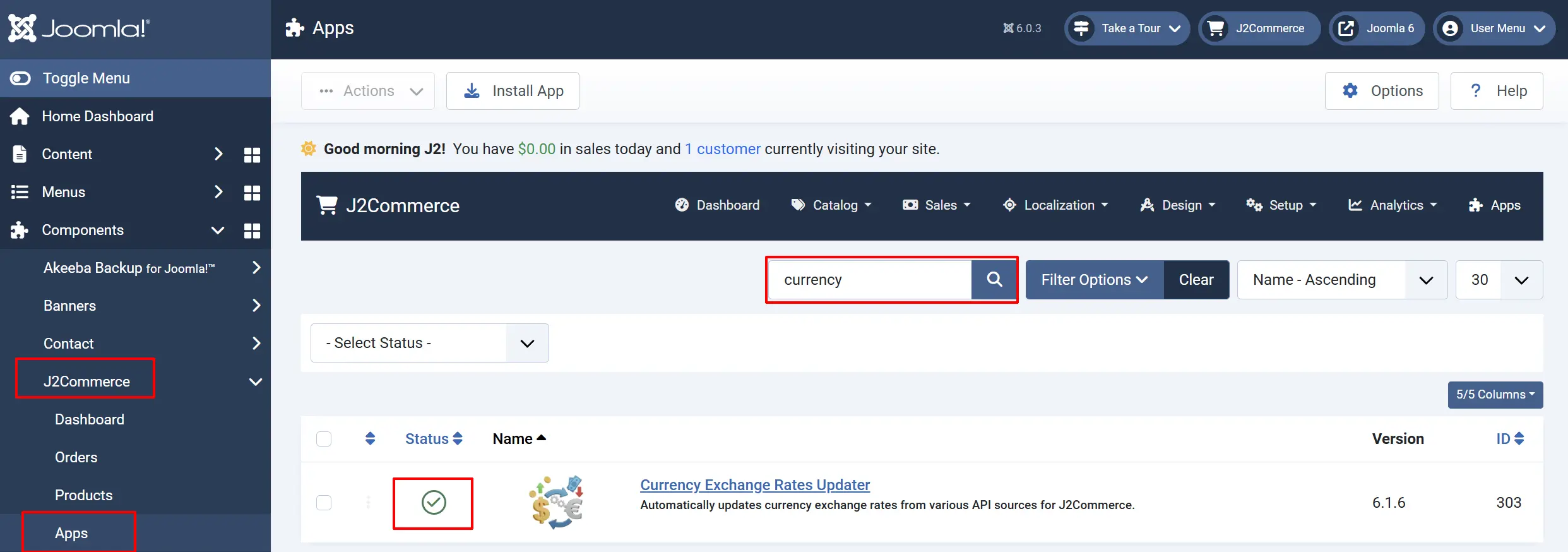Check the select-all checkbox in table header
This screenshot has height=552, width=1568.
[x=324, y=439]
